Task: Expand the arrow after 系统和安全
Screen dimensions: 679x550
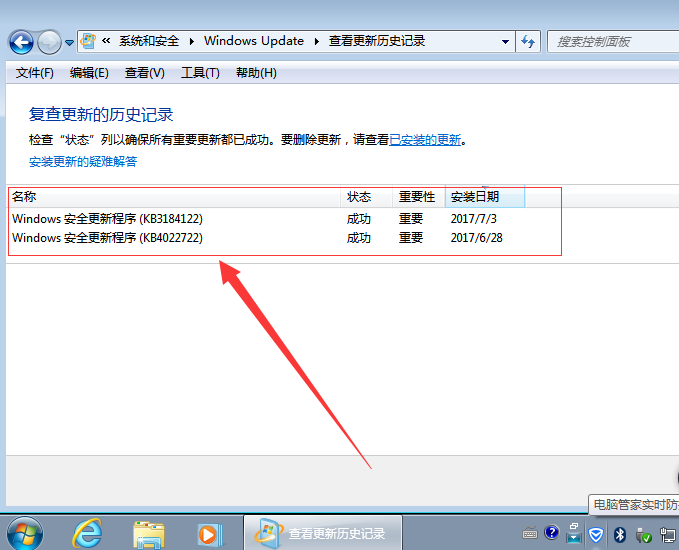Action: [x=191, y=42]
